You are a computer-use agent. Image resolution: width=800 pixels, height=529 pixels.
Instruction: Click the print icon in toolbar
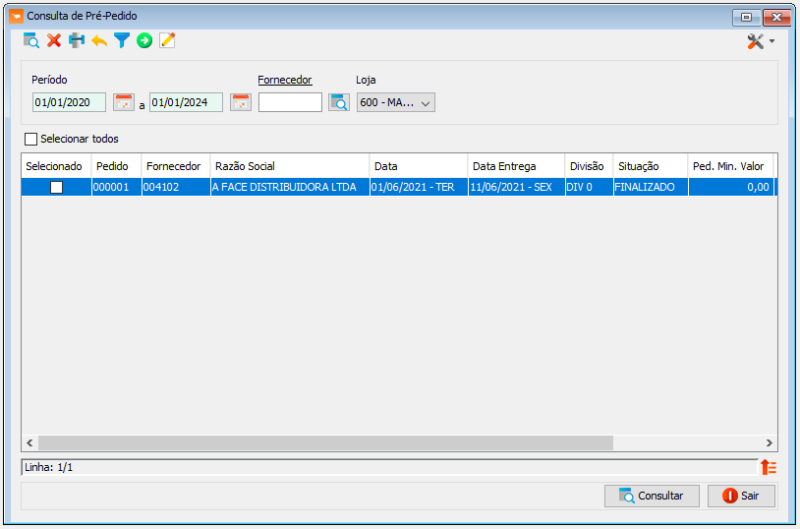point(77,41)
